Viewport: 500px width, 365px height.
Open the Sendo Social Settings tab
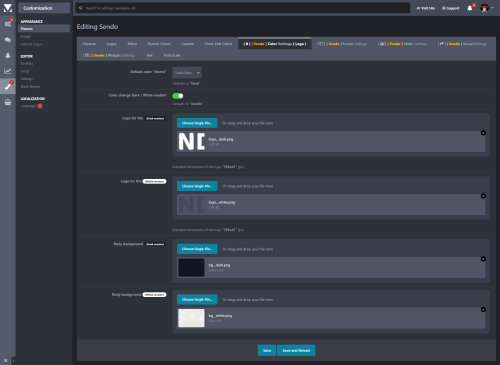point(462,44)
